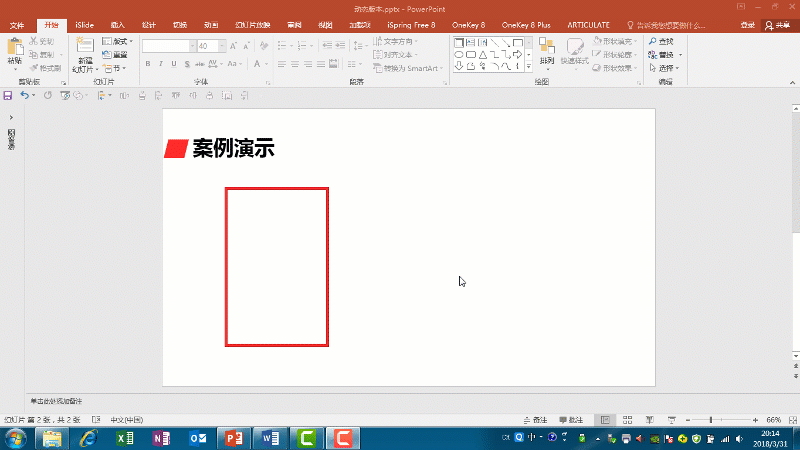Click the zoom out minus button
The height and width of the screenshot is (450, 800).
point(688,420)
